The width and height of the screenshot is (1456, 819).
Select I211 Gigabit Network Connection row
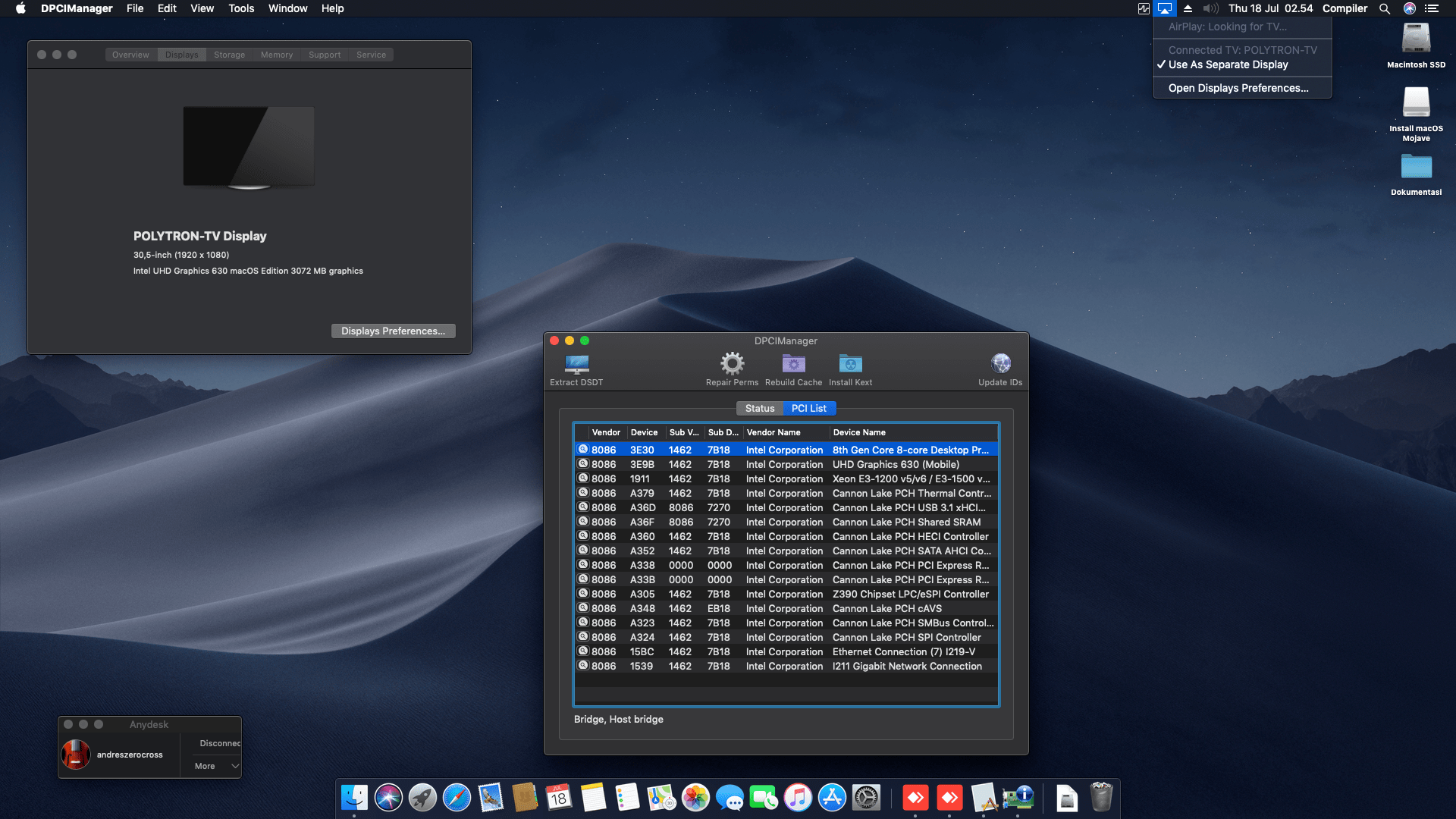pyautogui.click(x=786, y=666)
